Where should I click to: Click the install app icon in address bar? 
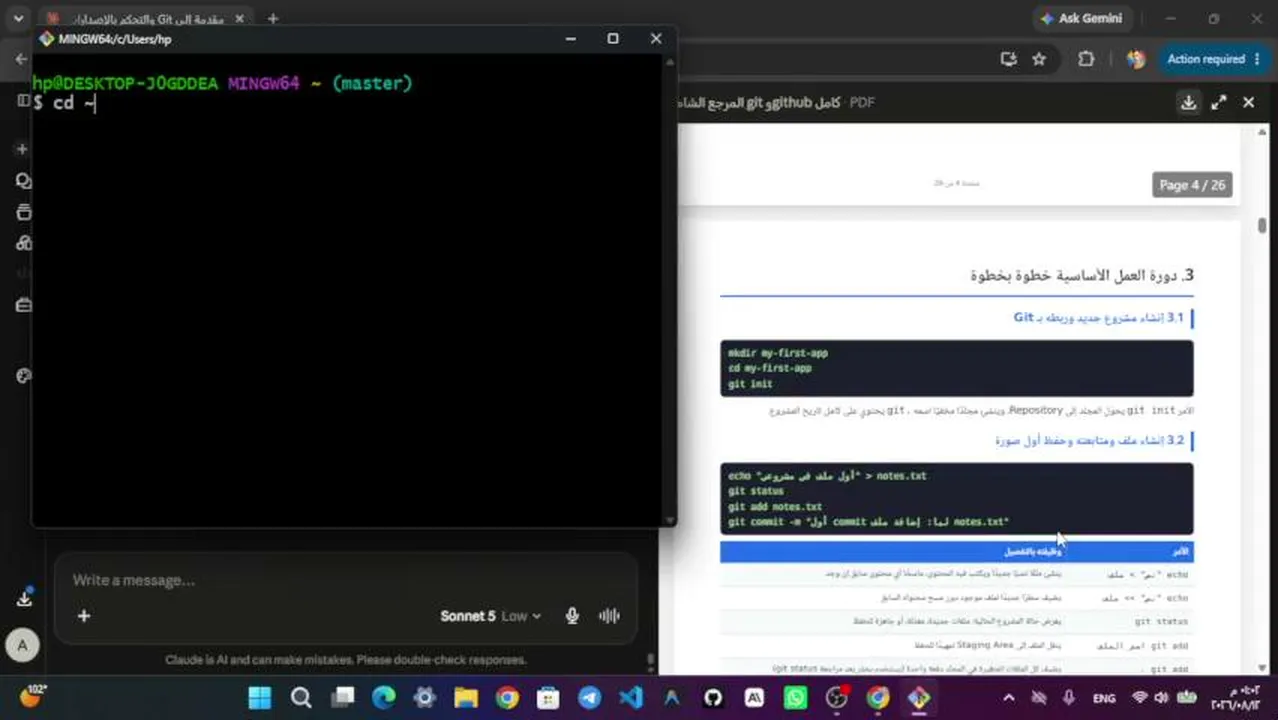(1009, 59)
